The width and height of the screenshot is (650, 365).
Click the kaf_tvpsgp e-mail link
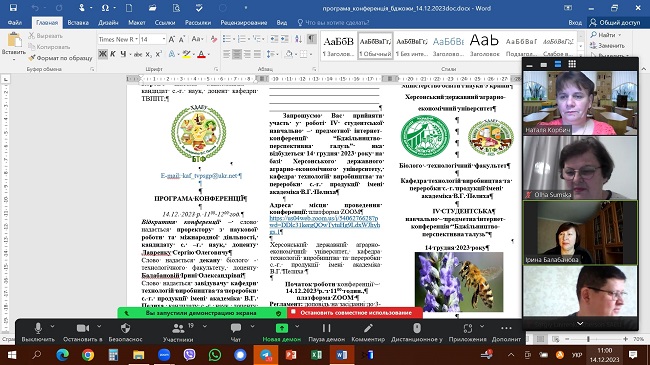(201, 175)
